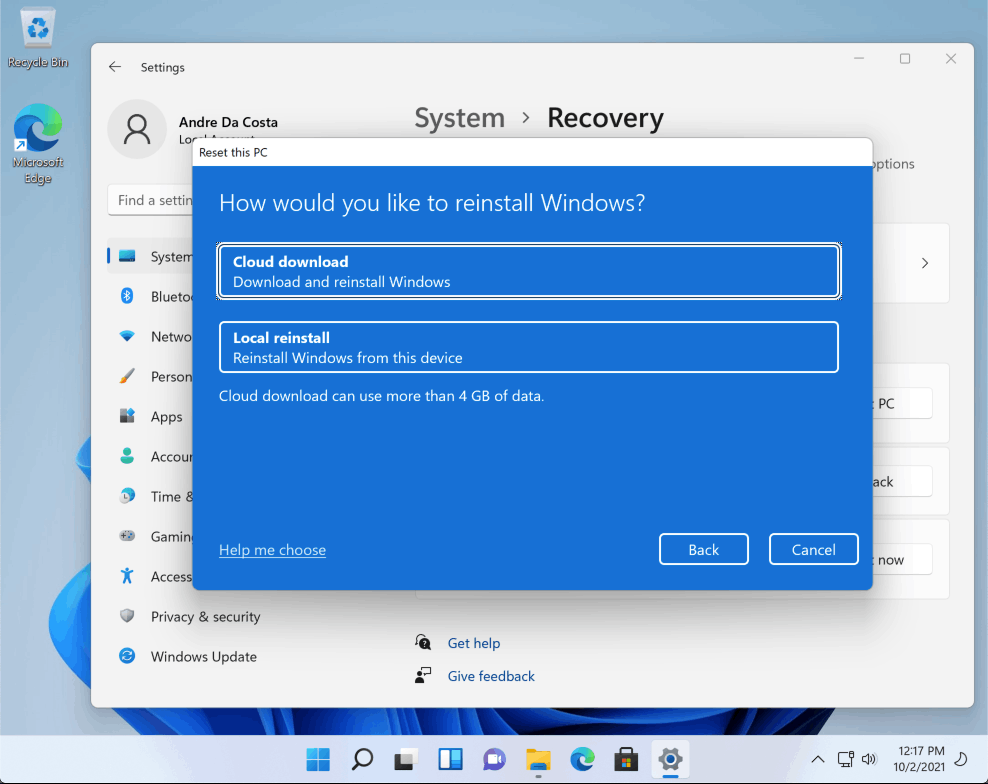
Task: Adjust the volume from the system tray speaker
Action: point(868,759)
